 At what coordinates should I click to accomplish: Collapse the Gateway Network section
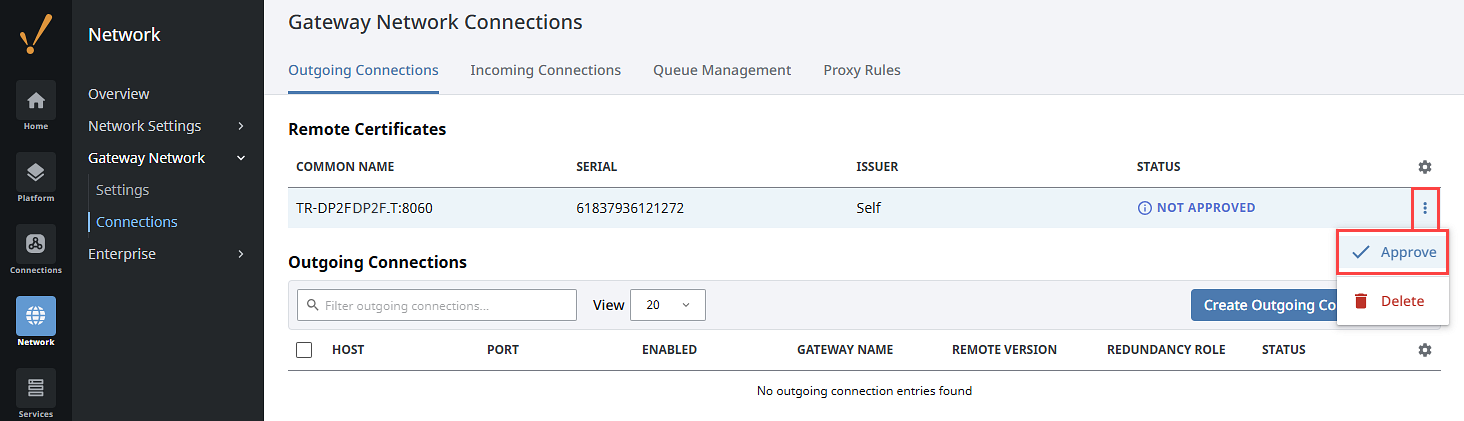tap(241, 158)
